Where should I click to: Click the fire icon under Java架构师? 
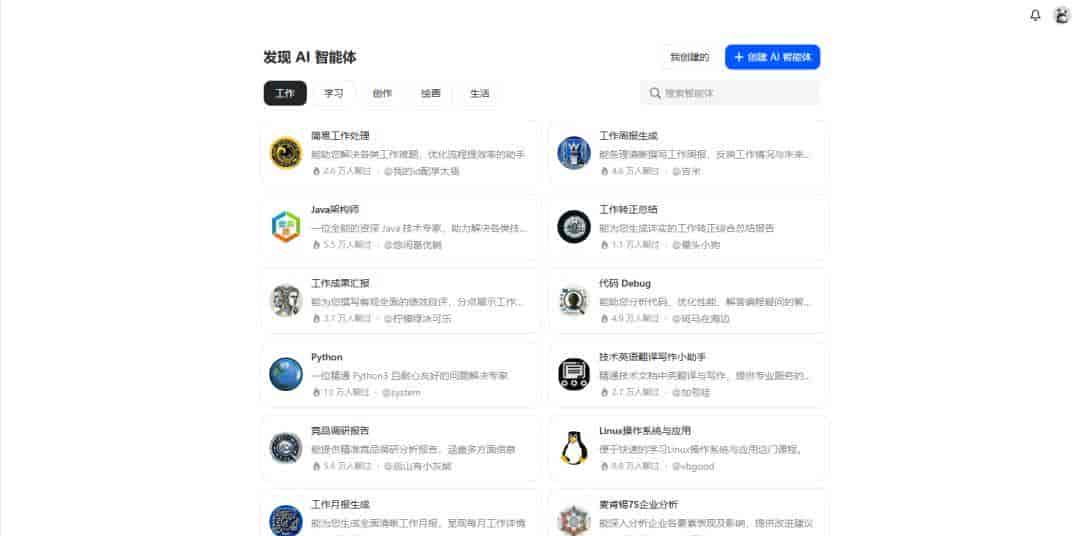click(x=316, y=245)
